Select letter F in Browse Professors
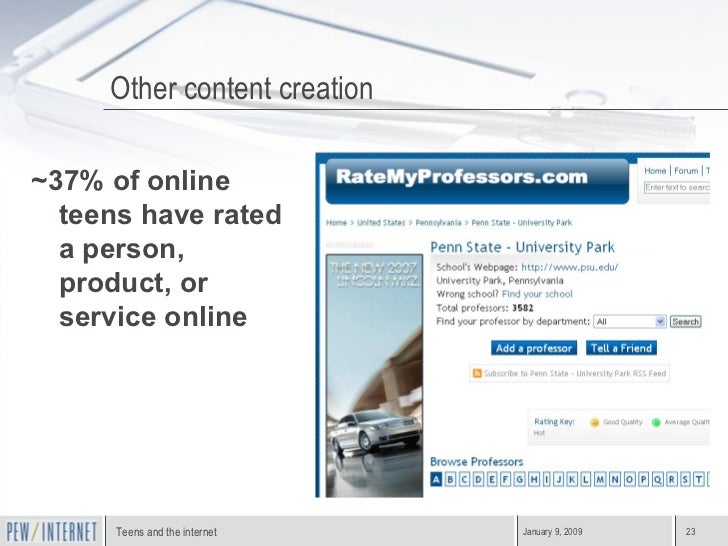This screenshot has height=546, width=728. [x=505, y=479]
